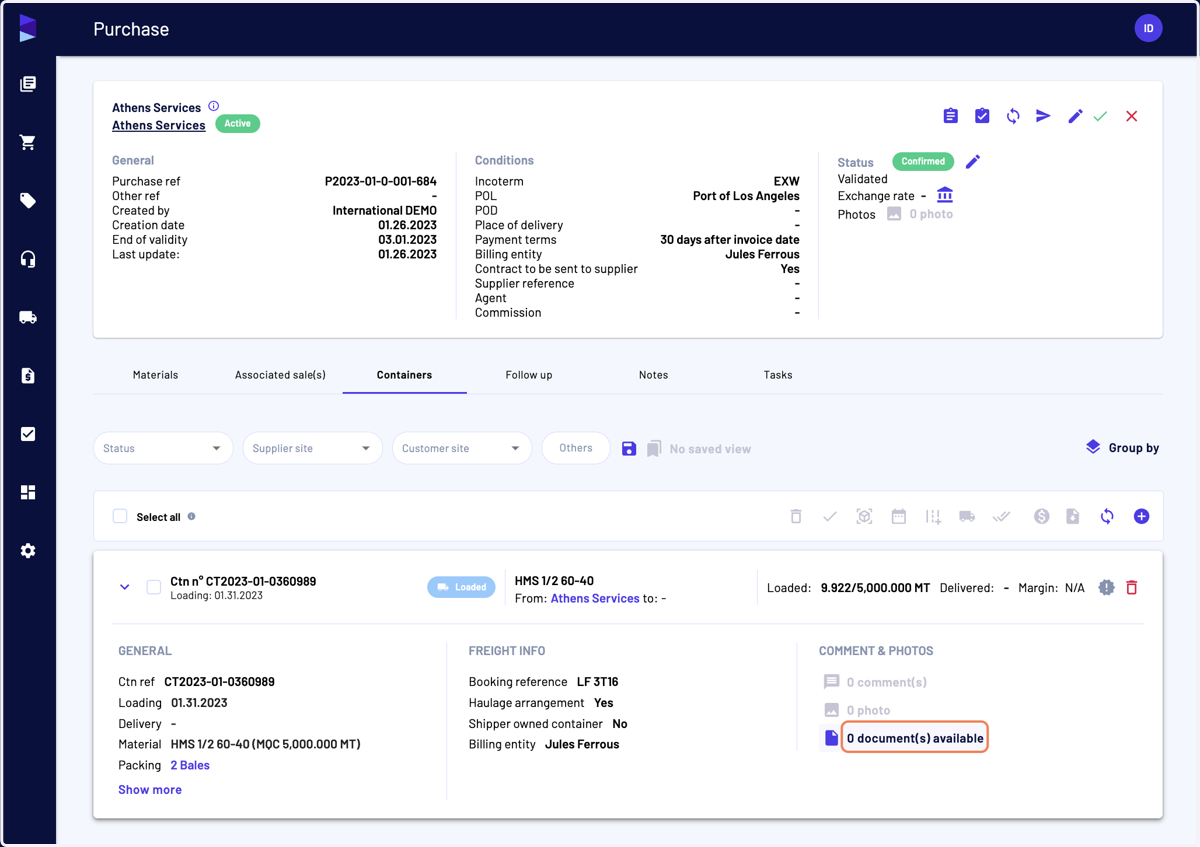Click the Others filter button

pyautogui.click(x=576, y=448)
